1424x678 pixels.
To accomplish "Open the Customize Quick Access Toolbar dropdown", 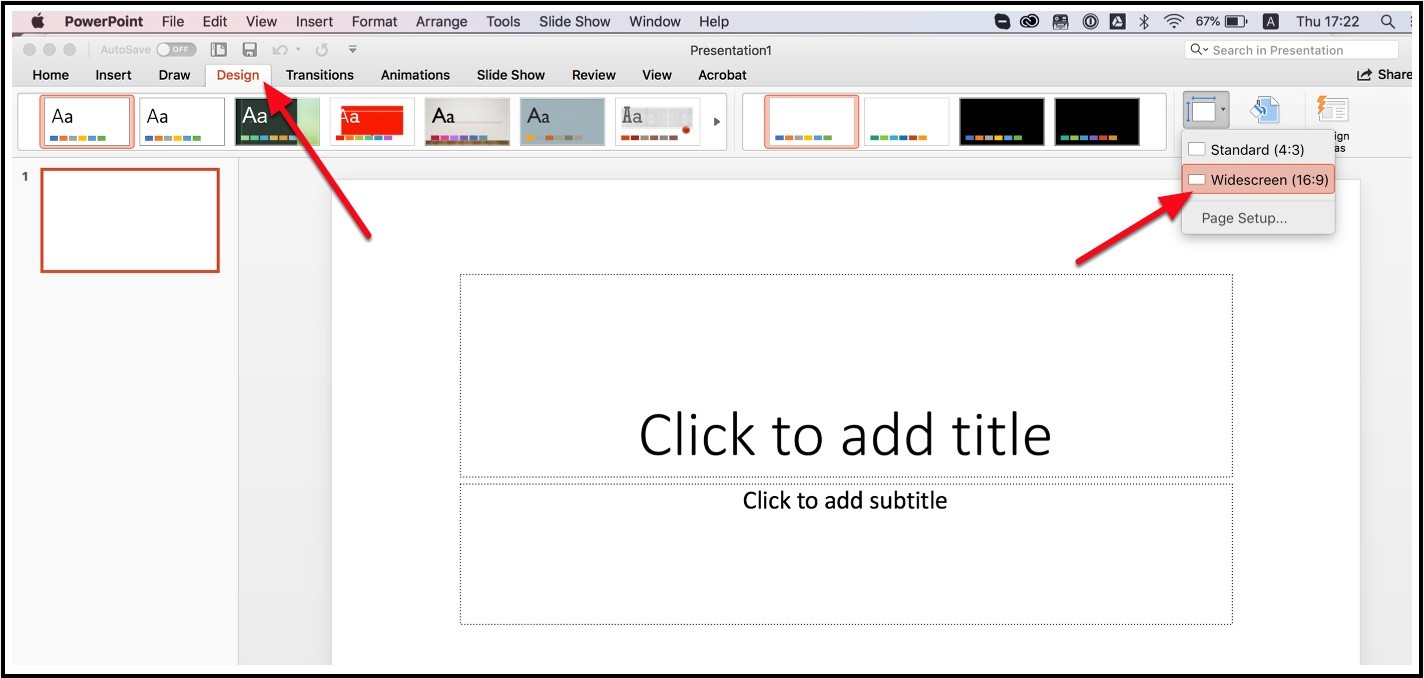I will tap(352, 50).
